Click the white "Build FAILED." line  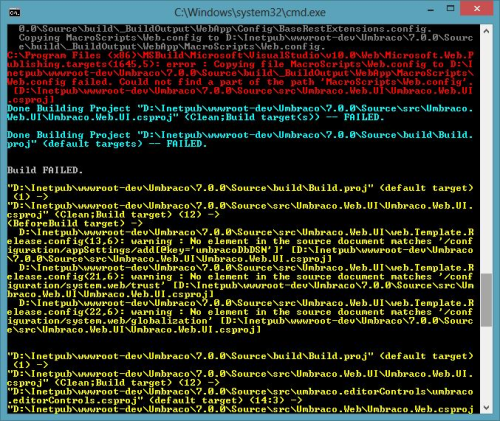[x=45, y=170]
